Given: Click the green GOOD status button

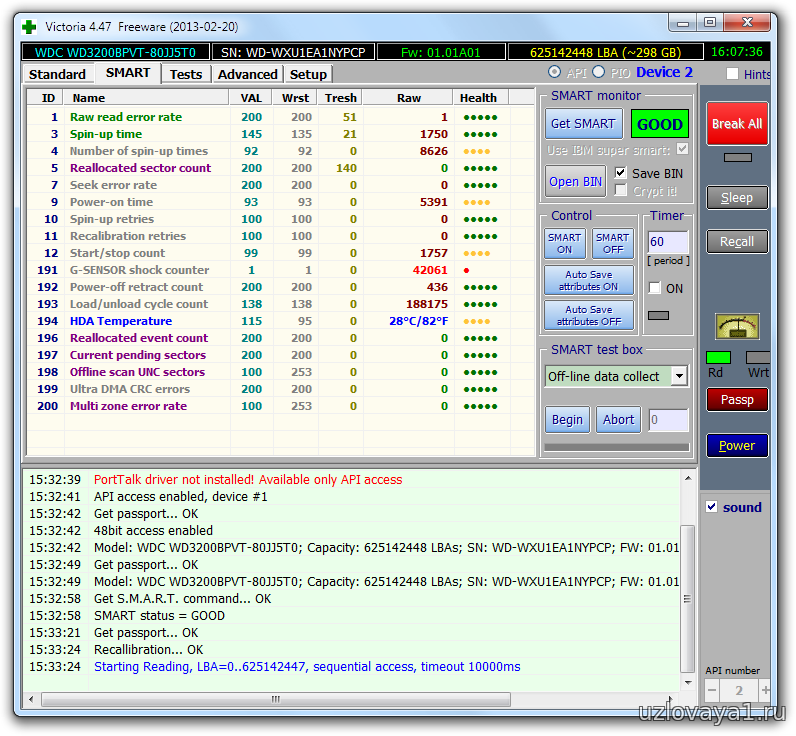Looking at the screenshot, I should pos(659,124).
